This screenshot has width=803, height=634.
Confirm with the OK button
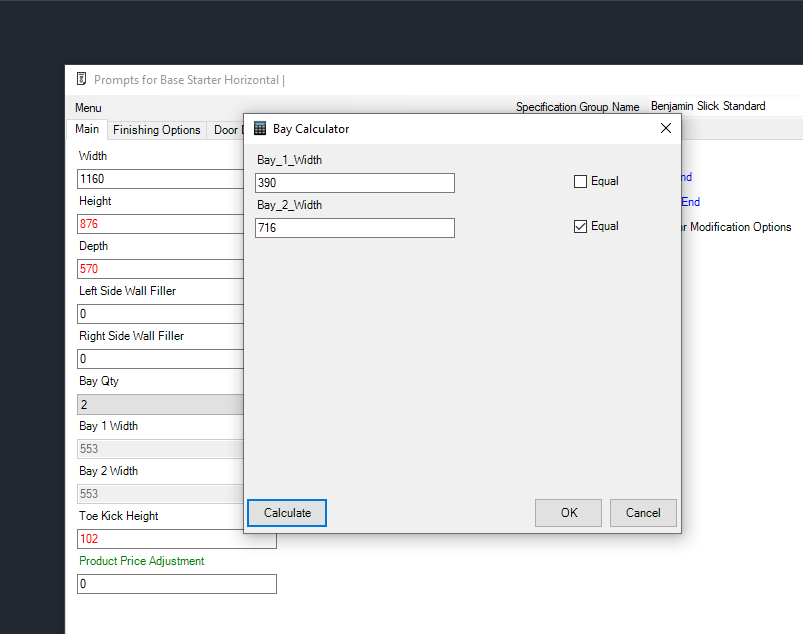568,513
